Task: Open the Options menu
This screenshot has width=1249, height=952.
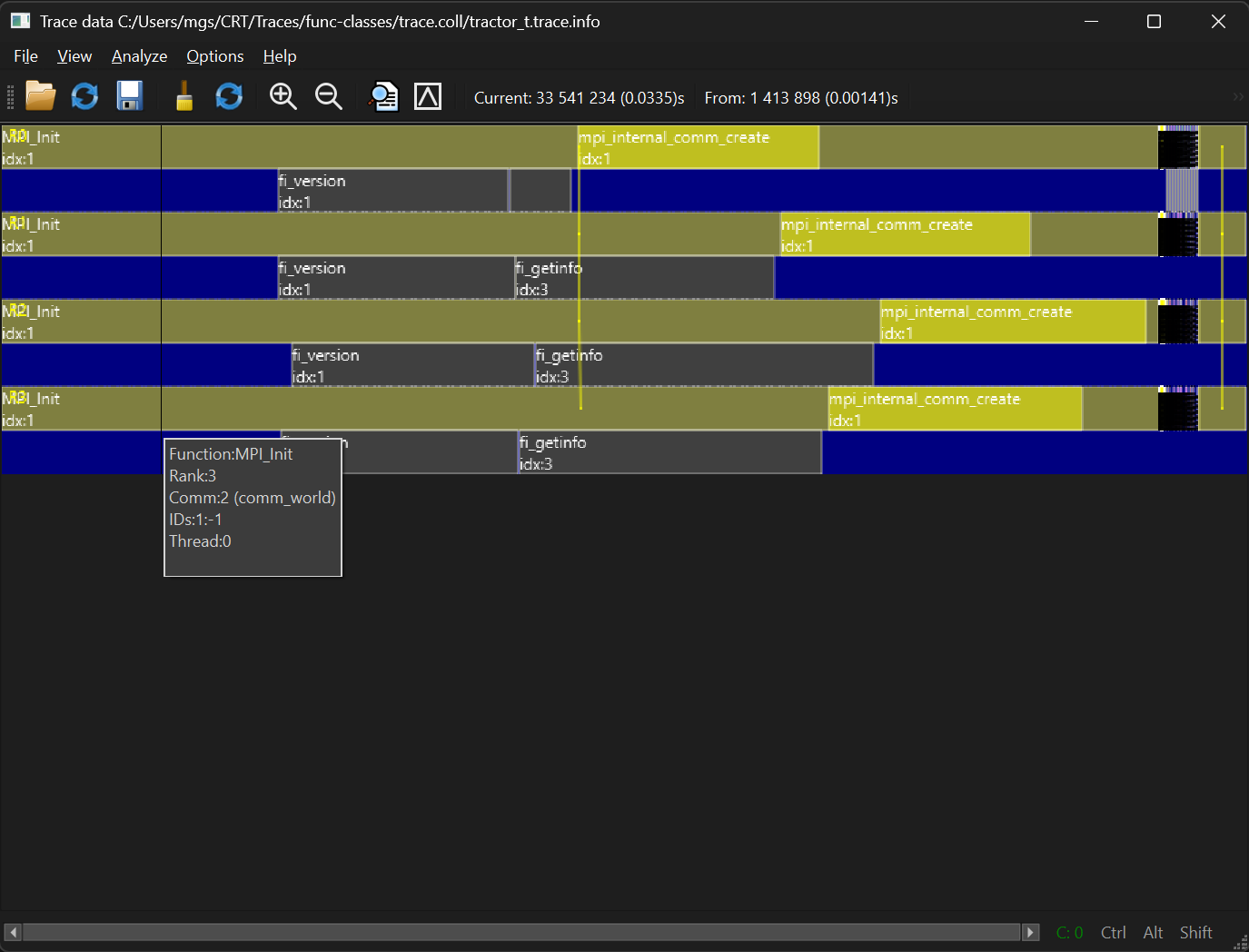Action: click(x=215, y=56)
